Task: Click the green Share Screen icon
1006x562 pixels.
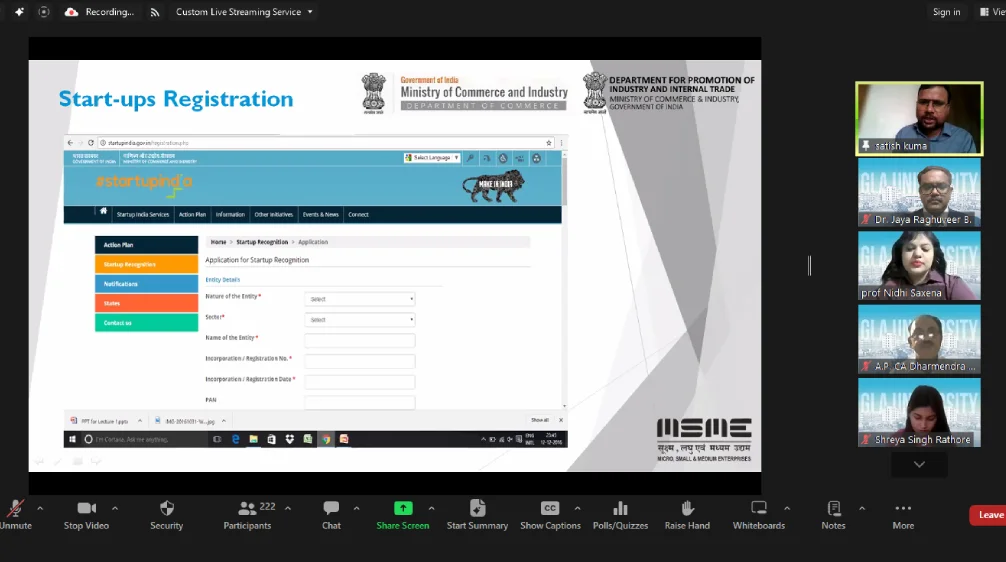Action: [403, 508]
